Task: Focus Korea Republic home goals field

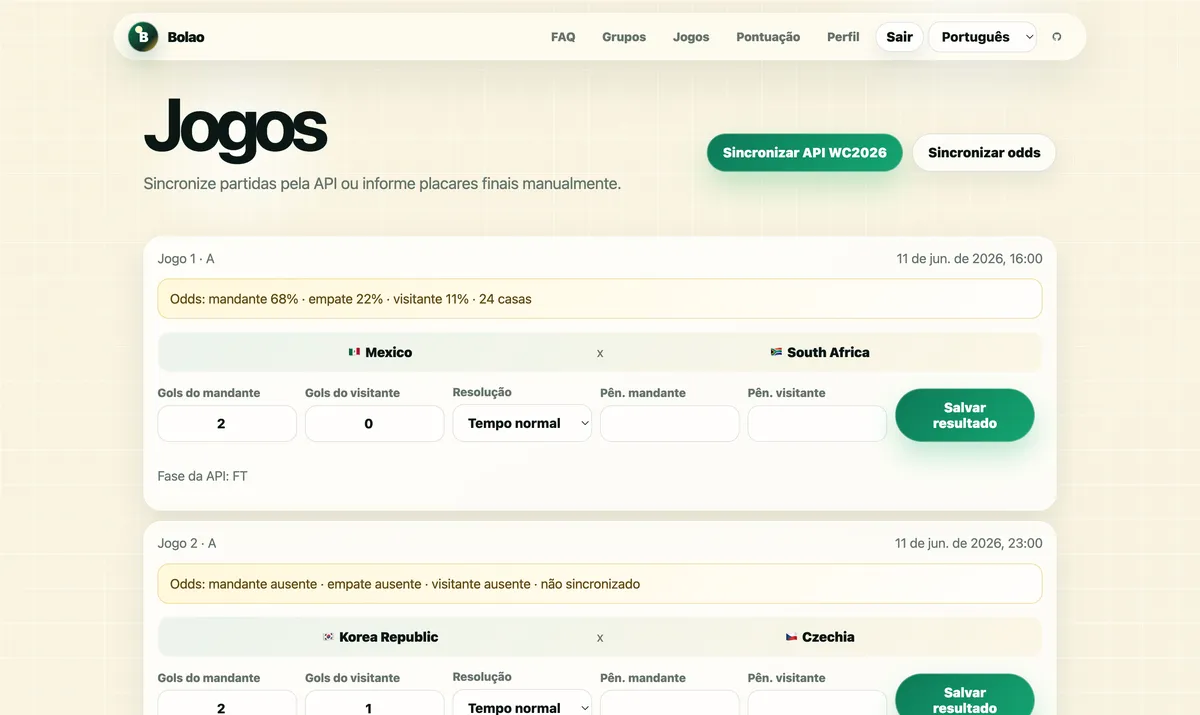Action: pos(227,703)
